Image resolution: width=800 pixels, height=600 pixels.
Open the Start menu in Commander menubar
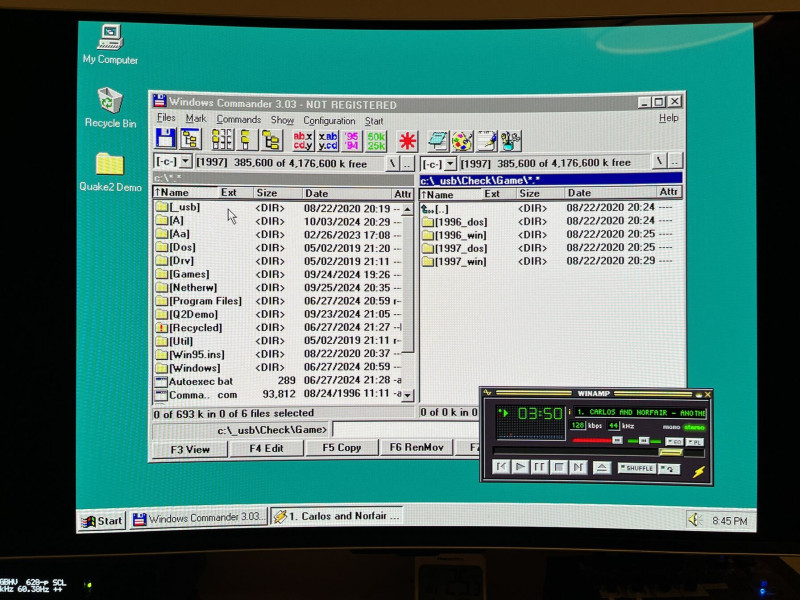coord(373,121)
